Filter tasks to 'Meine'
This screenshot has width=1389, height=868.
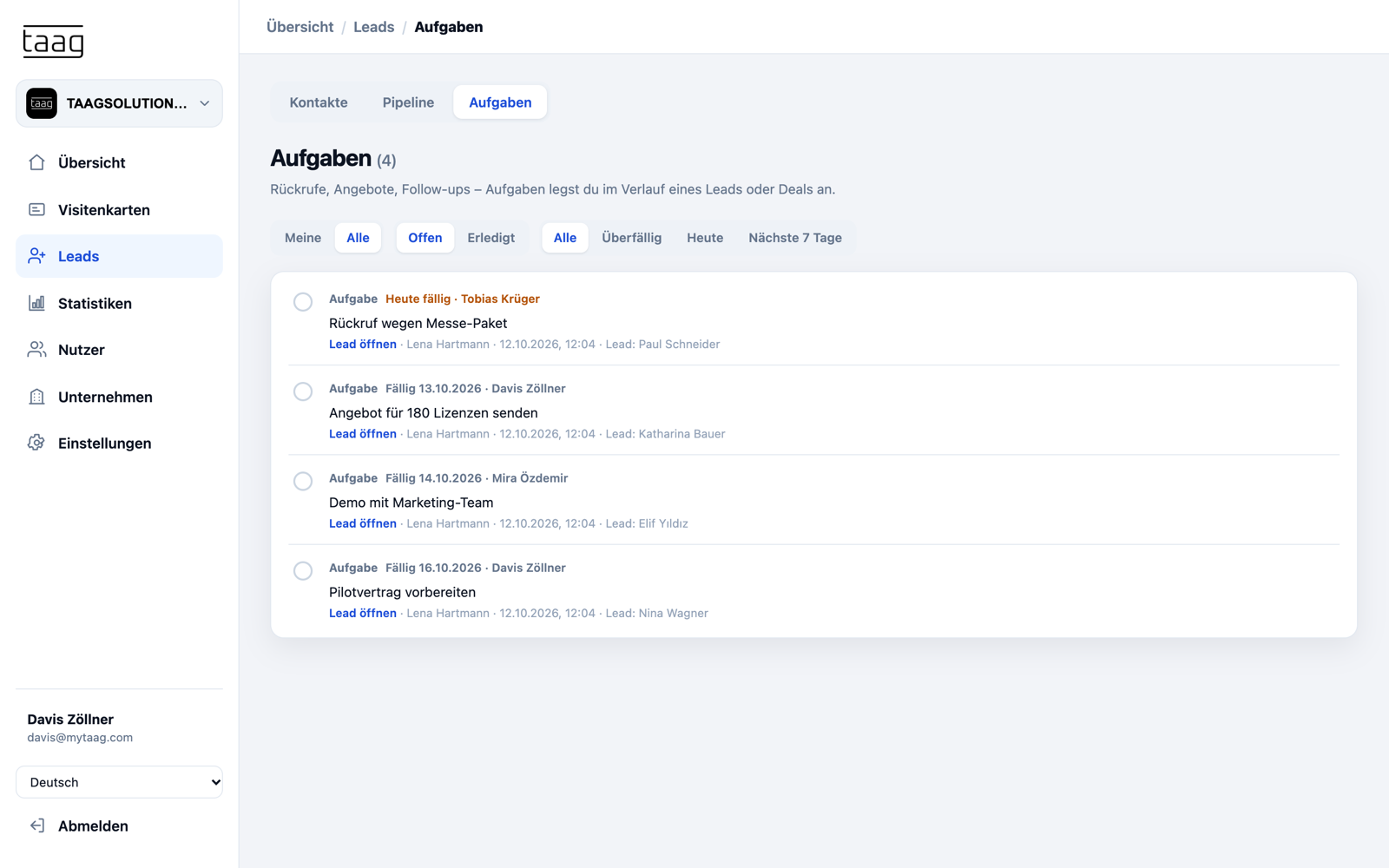pyautogui.click(x=303, y=238)
